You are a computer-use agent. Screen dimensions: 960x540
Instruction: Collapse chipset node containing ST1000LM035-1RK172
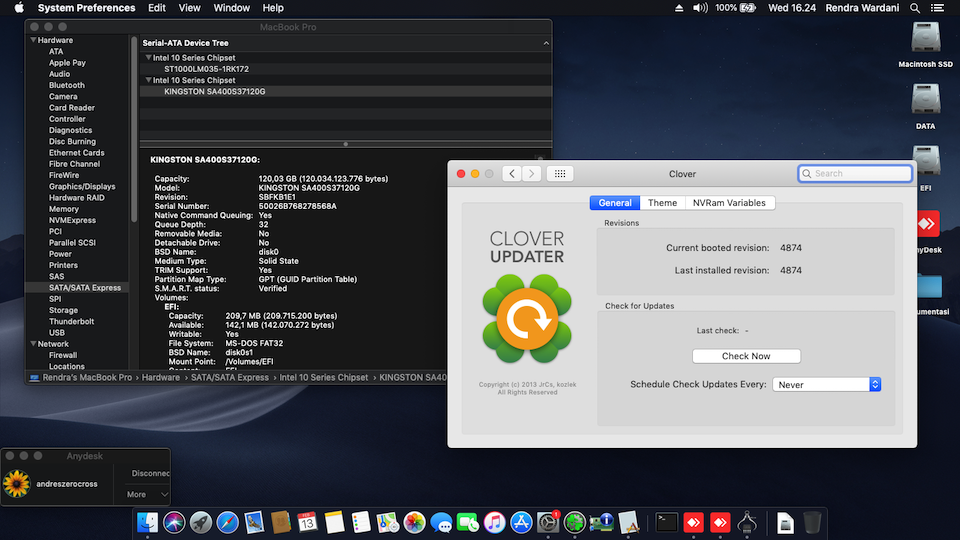(148, 58)
